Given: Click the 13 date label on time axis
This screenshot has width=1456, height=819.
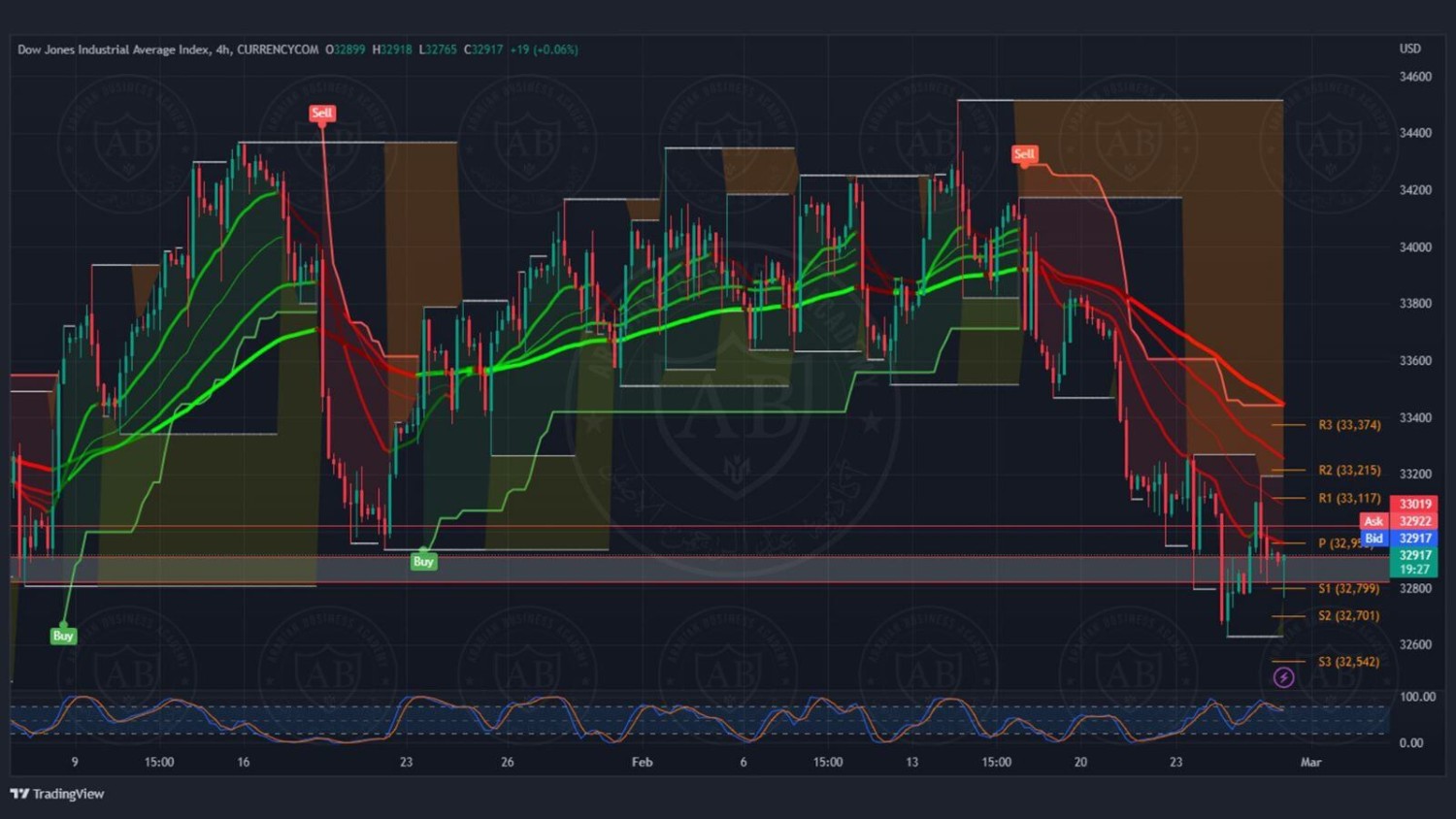Looking at the screenshot, I should click(911, 762).
